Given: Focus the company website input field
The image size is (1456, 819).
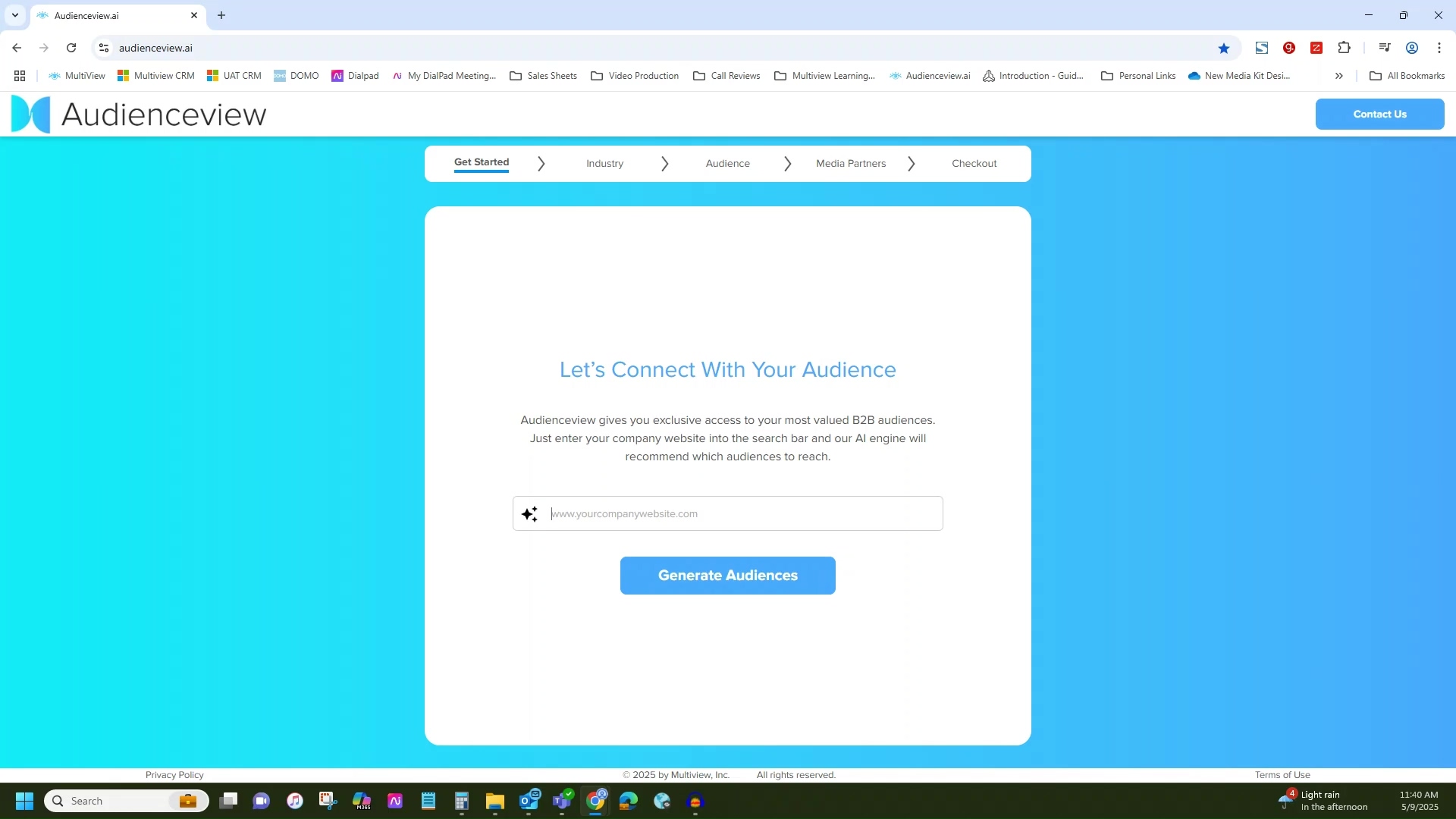Looking at the screenshot, I should (x=728, y=514).
